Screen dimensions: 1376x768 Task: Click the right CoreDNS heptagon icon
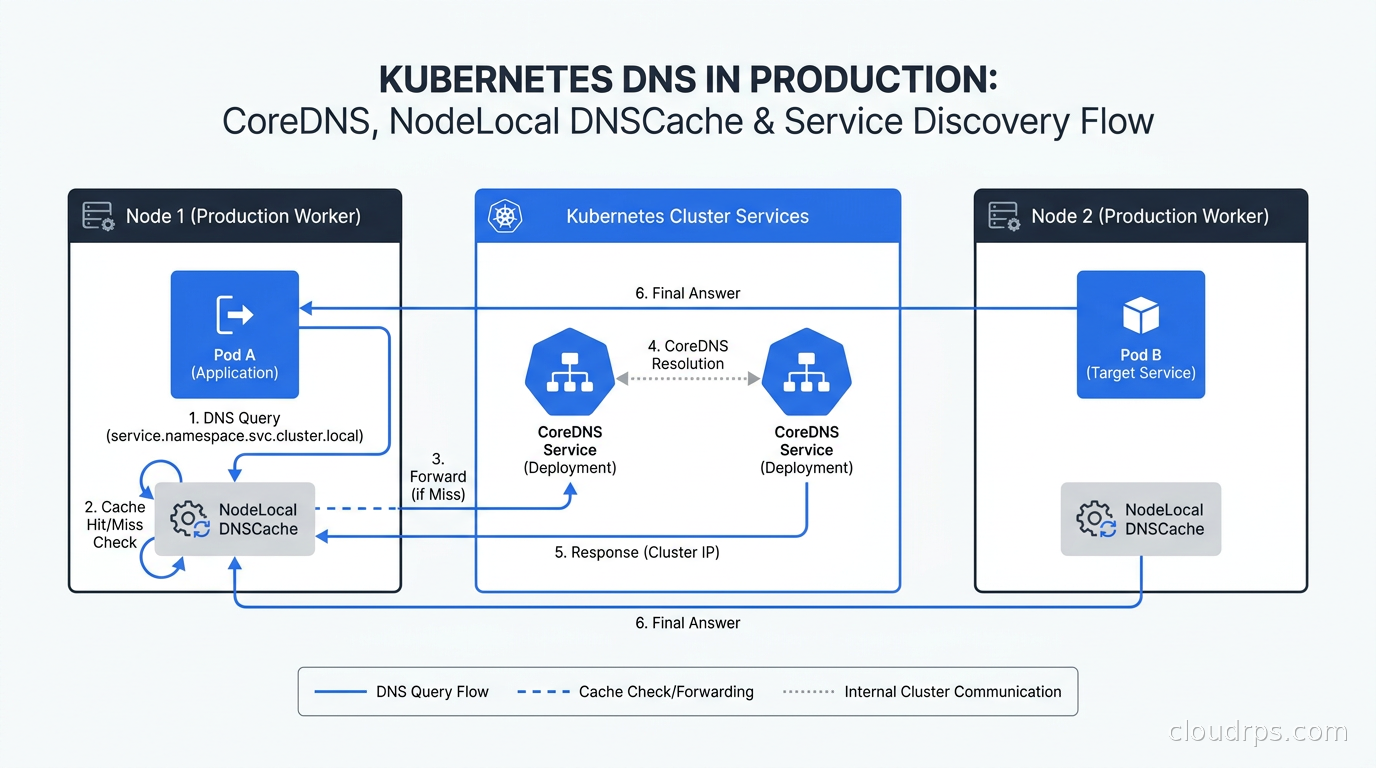[806, 373]
